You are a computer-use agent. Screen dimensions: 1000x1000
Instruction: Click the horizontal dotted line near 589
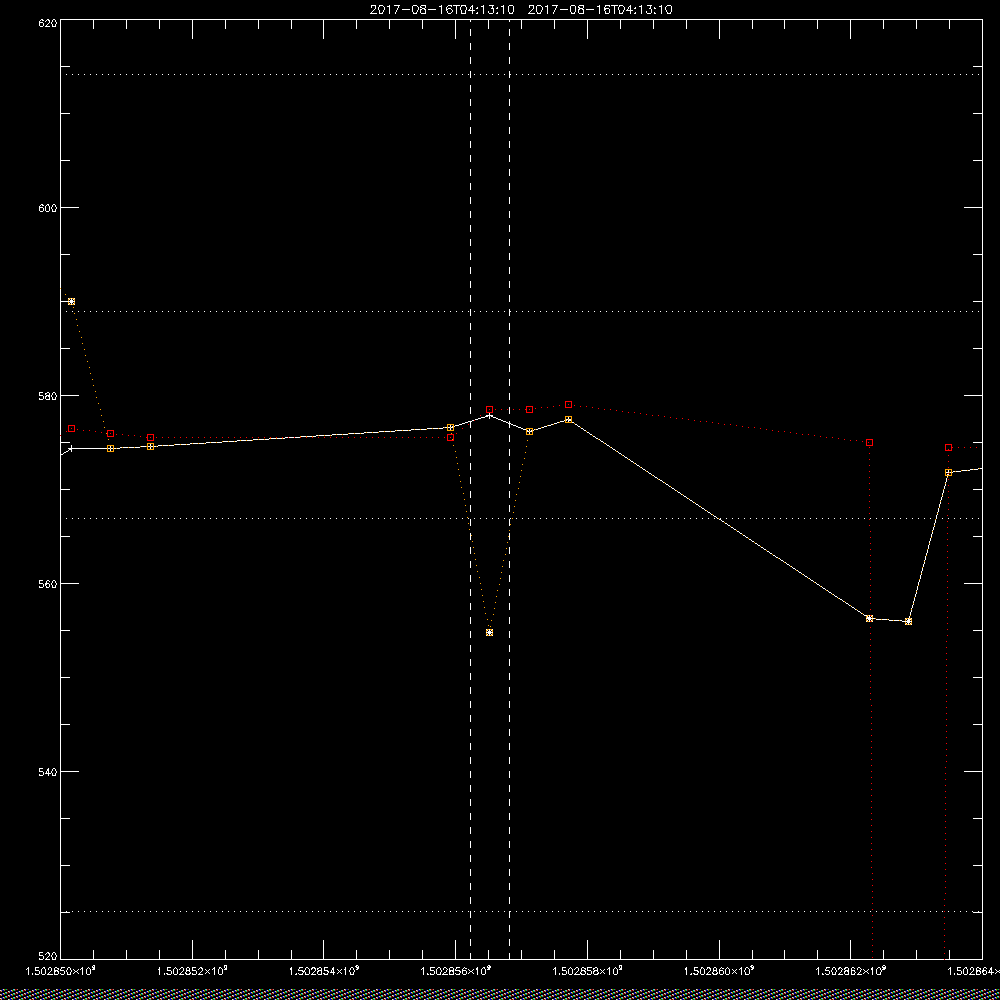(521, 311)
